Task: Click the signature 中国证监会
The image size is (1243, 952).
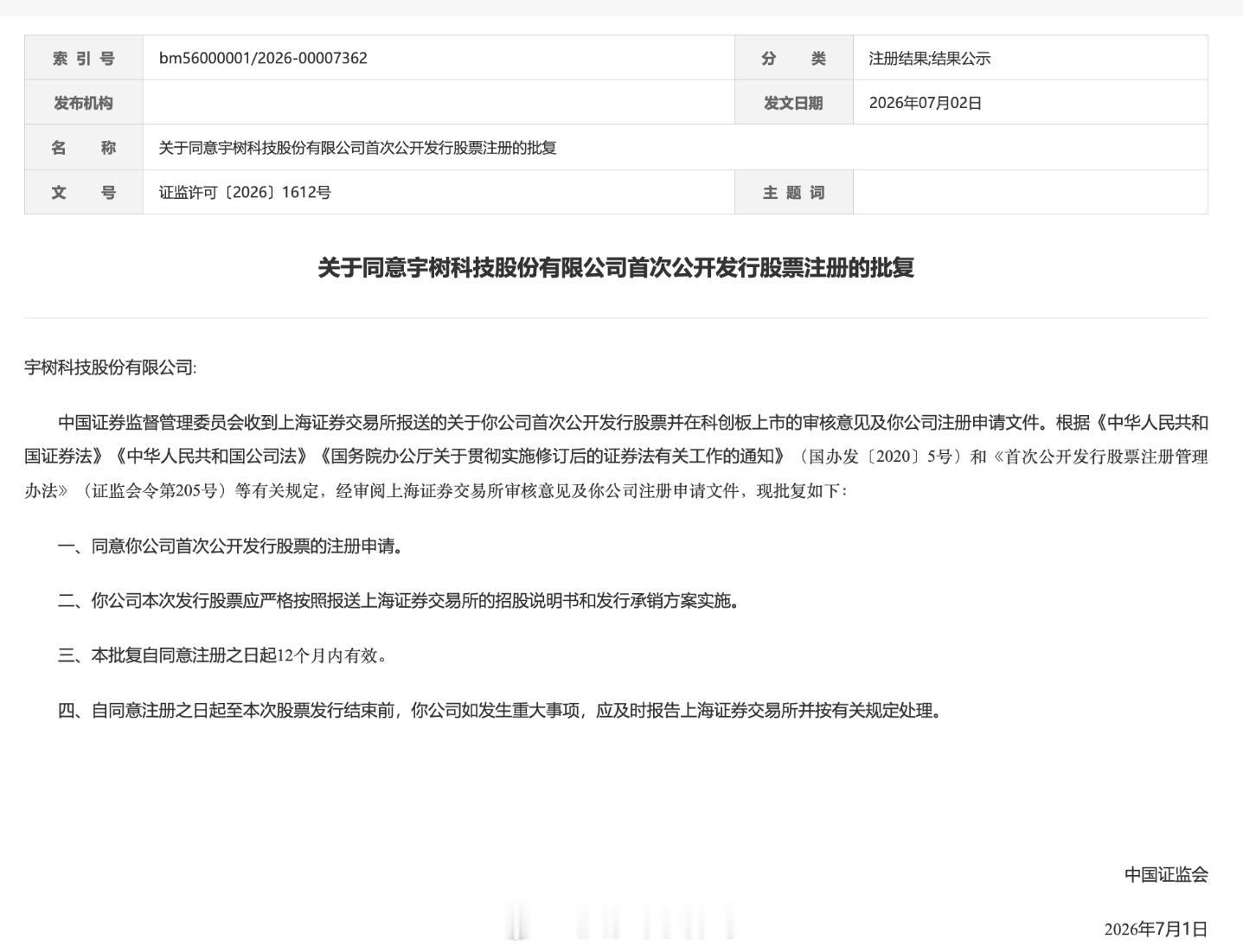Action: point(1166,874)
